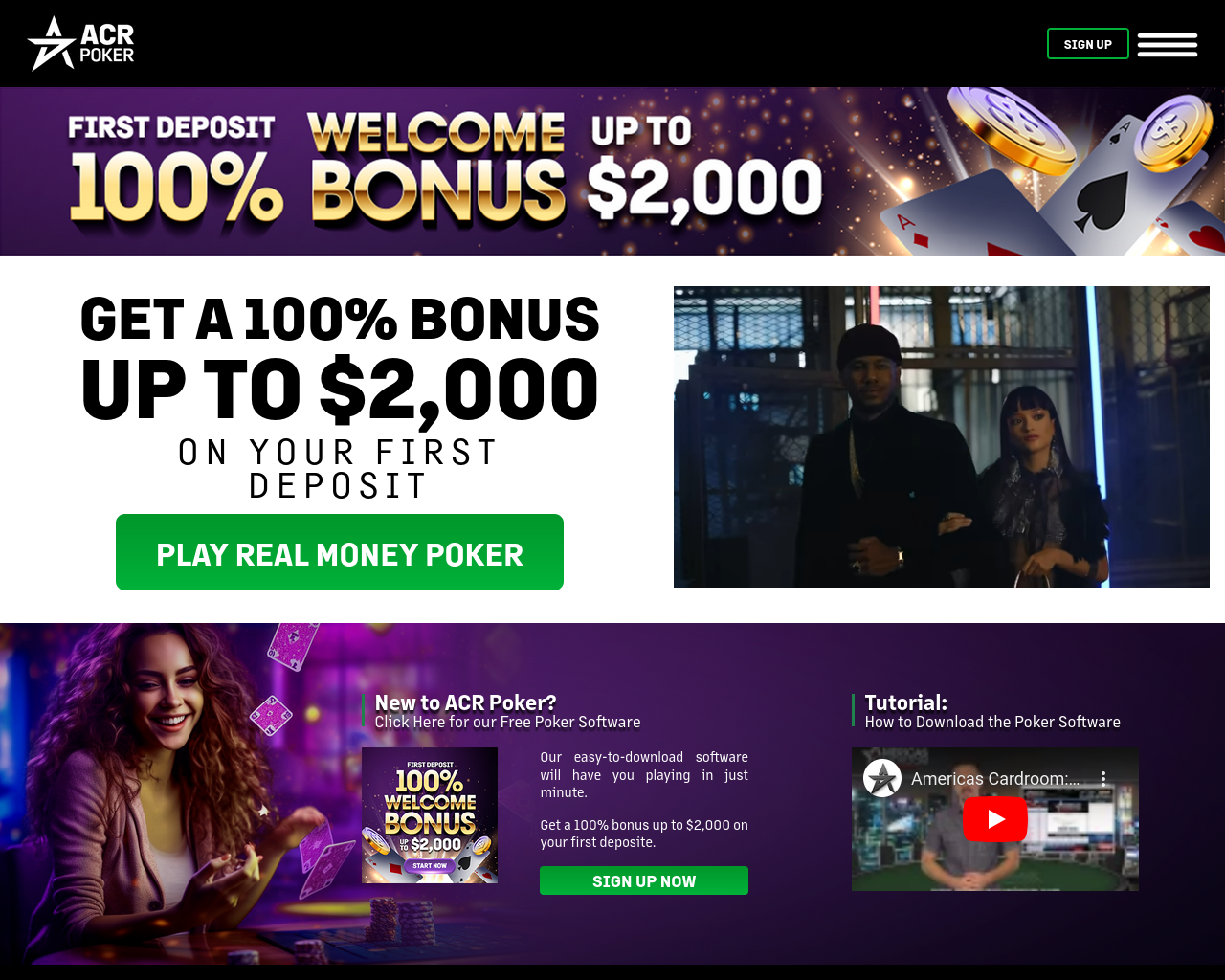This screenshot has width=1225, height=980.
Task: Click the smiling woman with cards image
Action: [x=172, y=793]
